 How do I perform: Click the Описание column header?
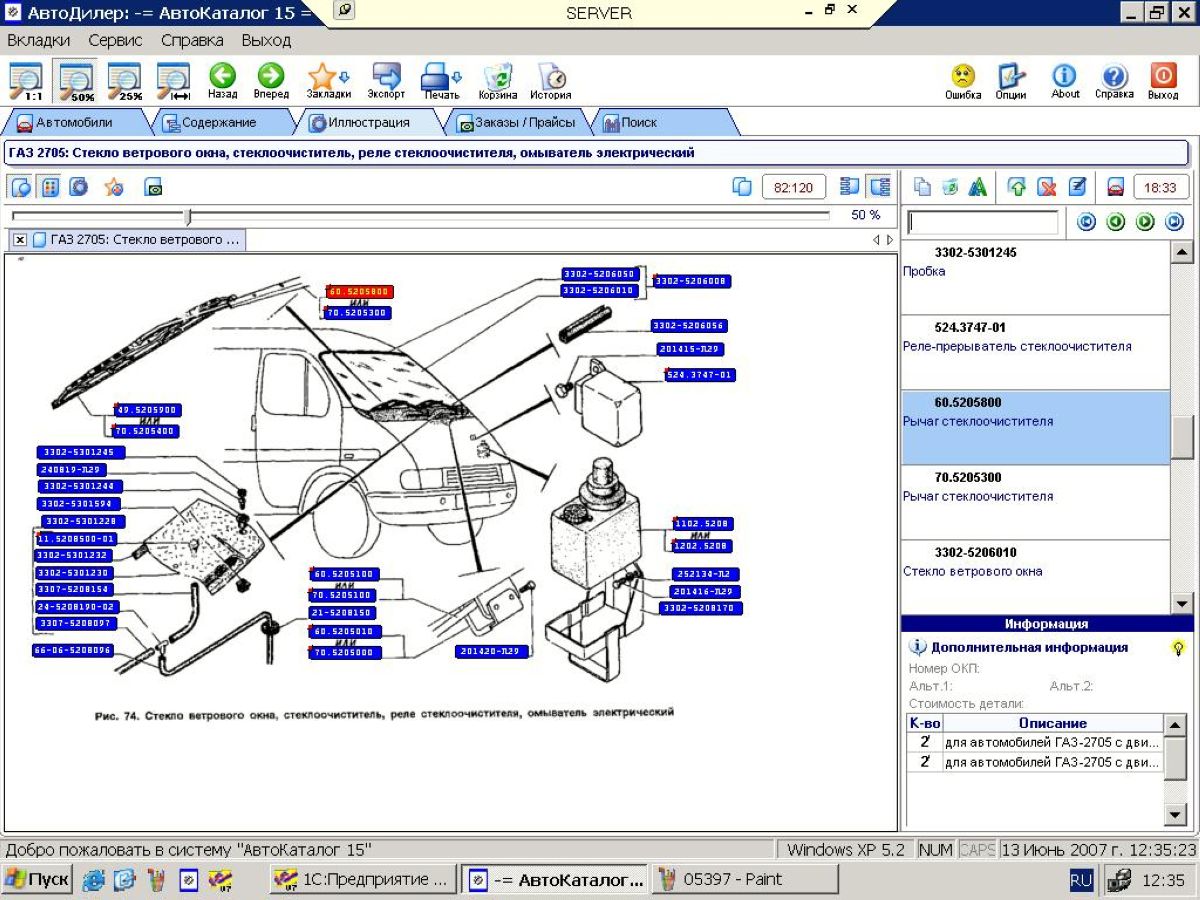(1052, 723)
